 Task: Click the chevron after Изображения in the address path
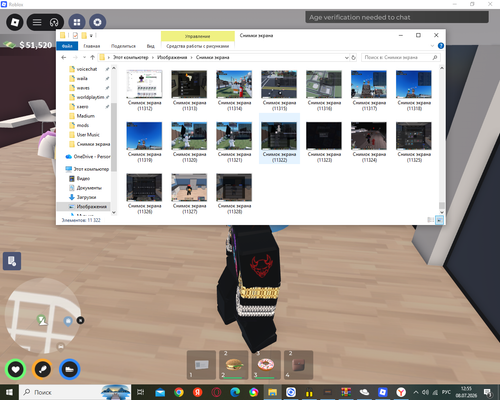point(192,57)
